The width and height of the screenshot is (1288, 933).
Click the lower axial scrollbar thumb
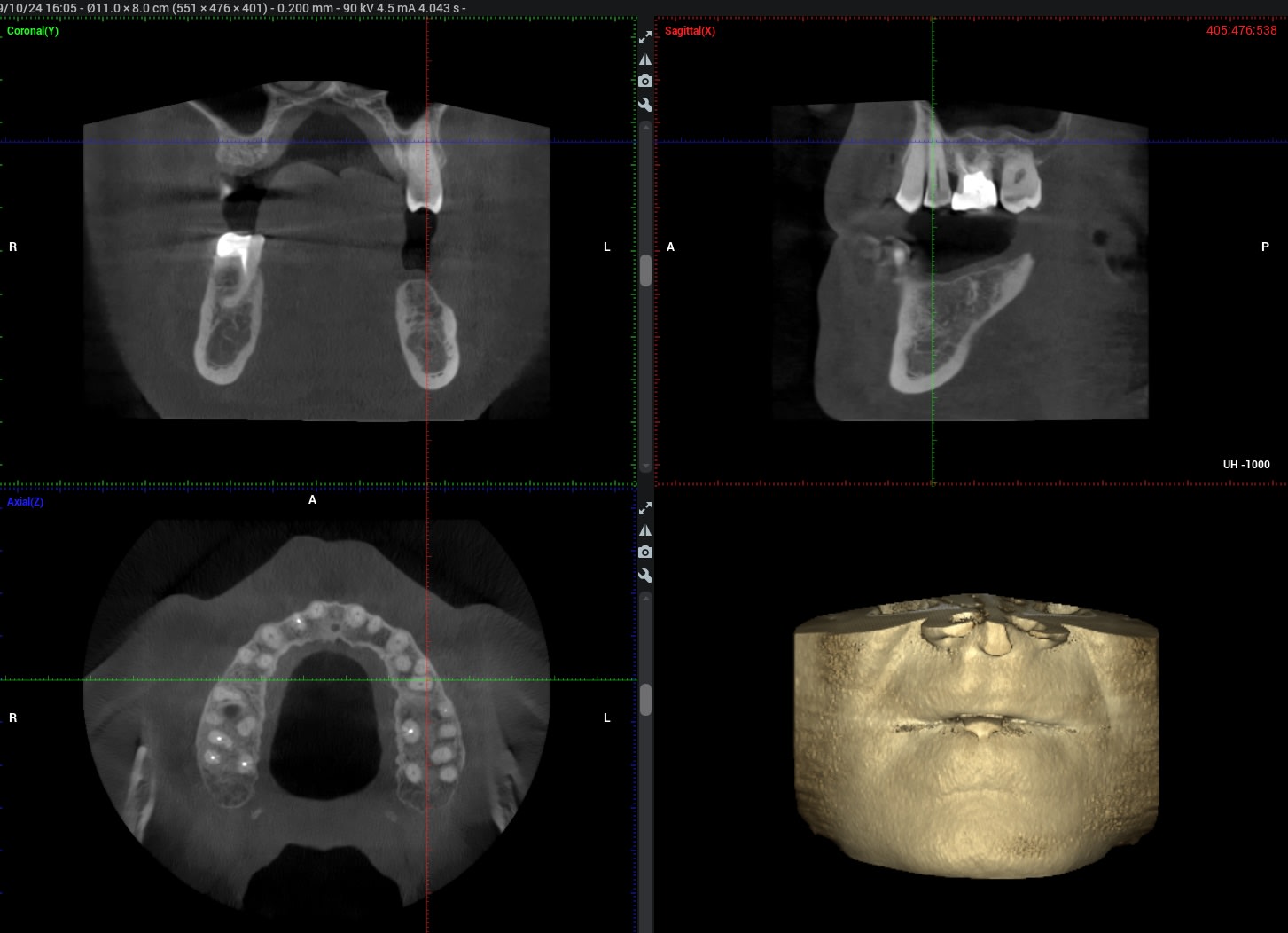[645, 700]
